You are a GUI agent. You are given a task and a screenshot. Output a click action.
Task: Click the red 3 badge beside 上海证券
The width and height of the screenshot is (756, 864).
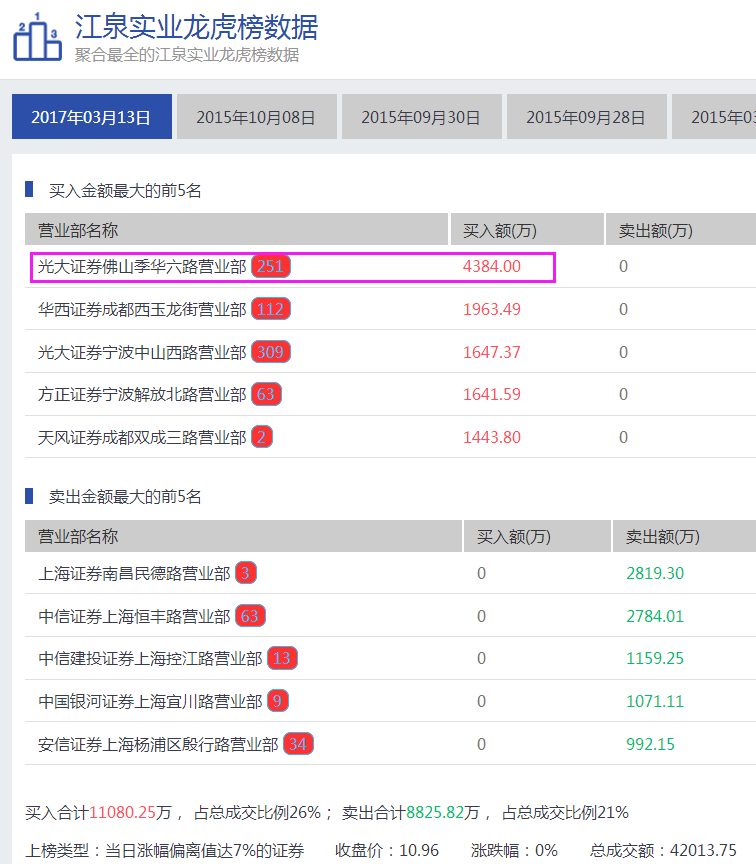(x=246, y=573)
